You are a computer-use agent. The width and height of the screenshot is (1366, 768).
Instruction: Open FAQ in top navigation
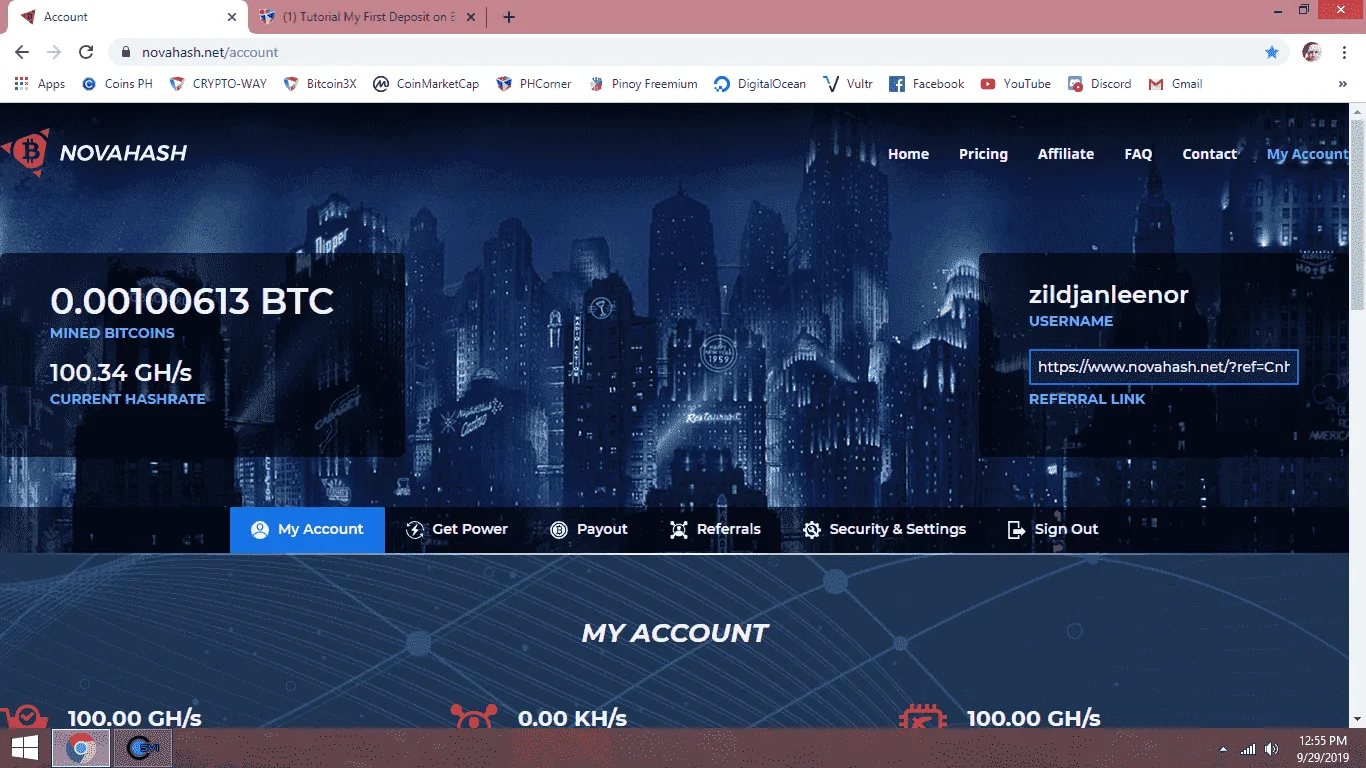click(x=1138, y=154)
